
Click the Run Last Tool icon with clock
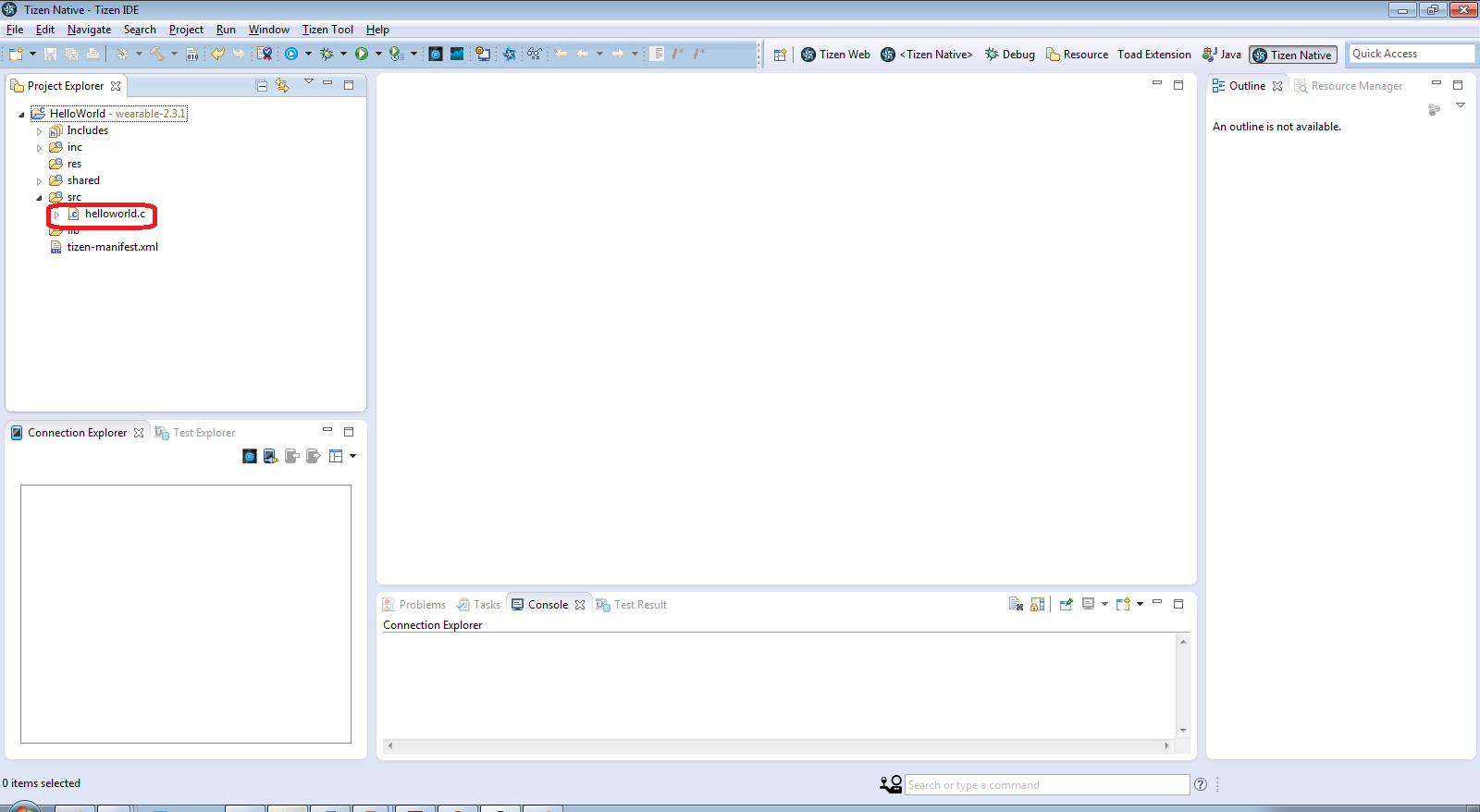(x=397, y=54)
